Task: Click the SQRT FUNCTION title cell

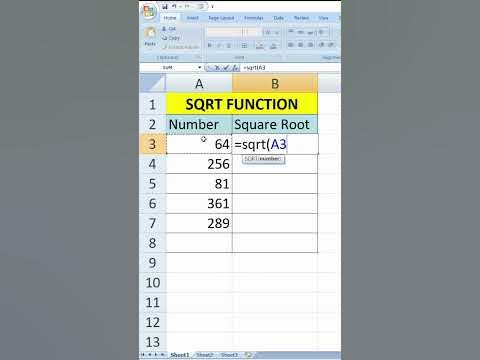Action: [242, 104]
